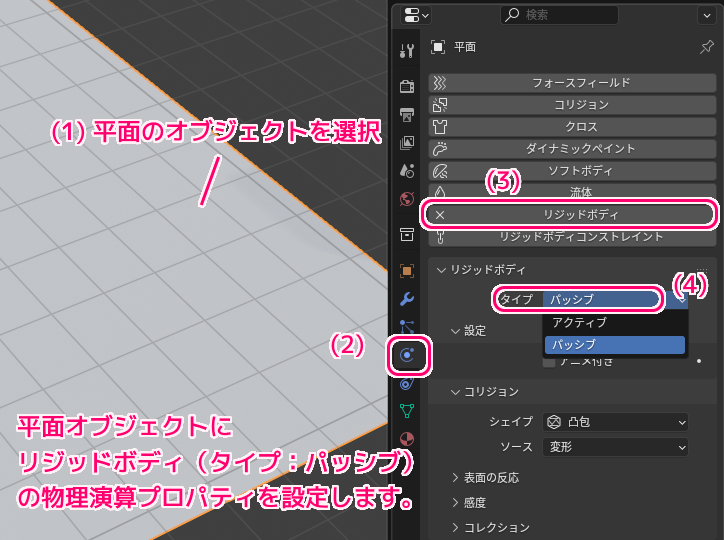
Task: Open the View Layer properties tab
Action: click(407, 143)
